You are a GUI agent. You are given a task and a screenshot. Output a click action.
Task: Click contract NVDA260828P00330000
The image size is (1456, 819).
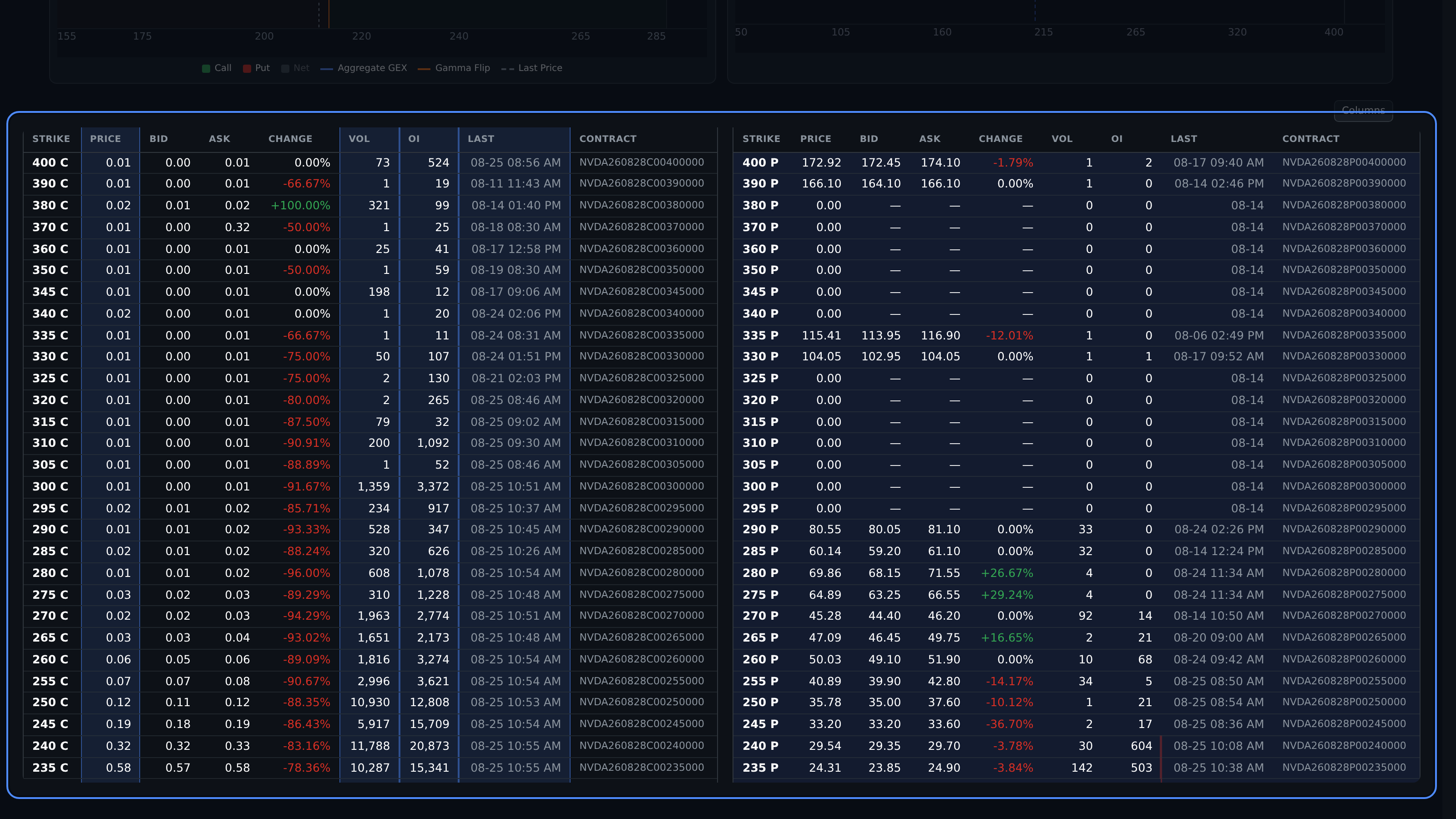1344,356
